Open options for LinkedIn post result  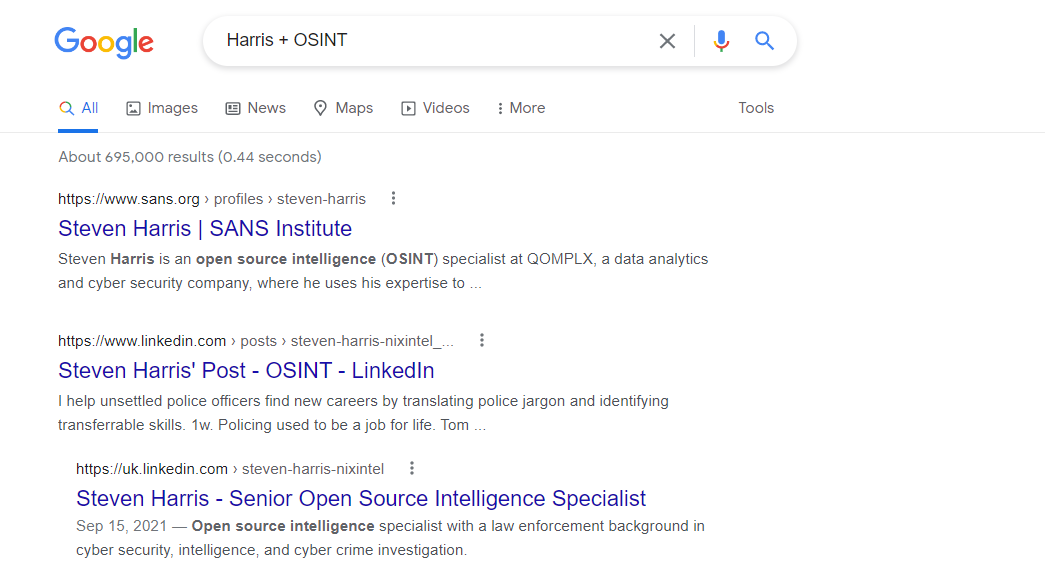pyautogui.click(x=482, y=340)
